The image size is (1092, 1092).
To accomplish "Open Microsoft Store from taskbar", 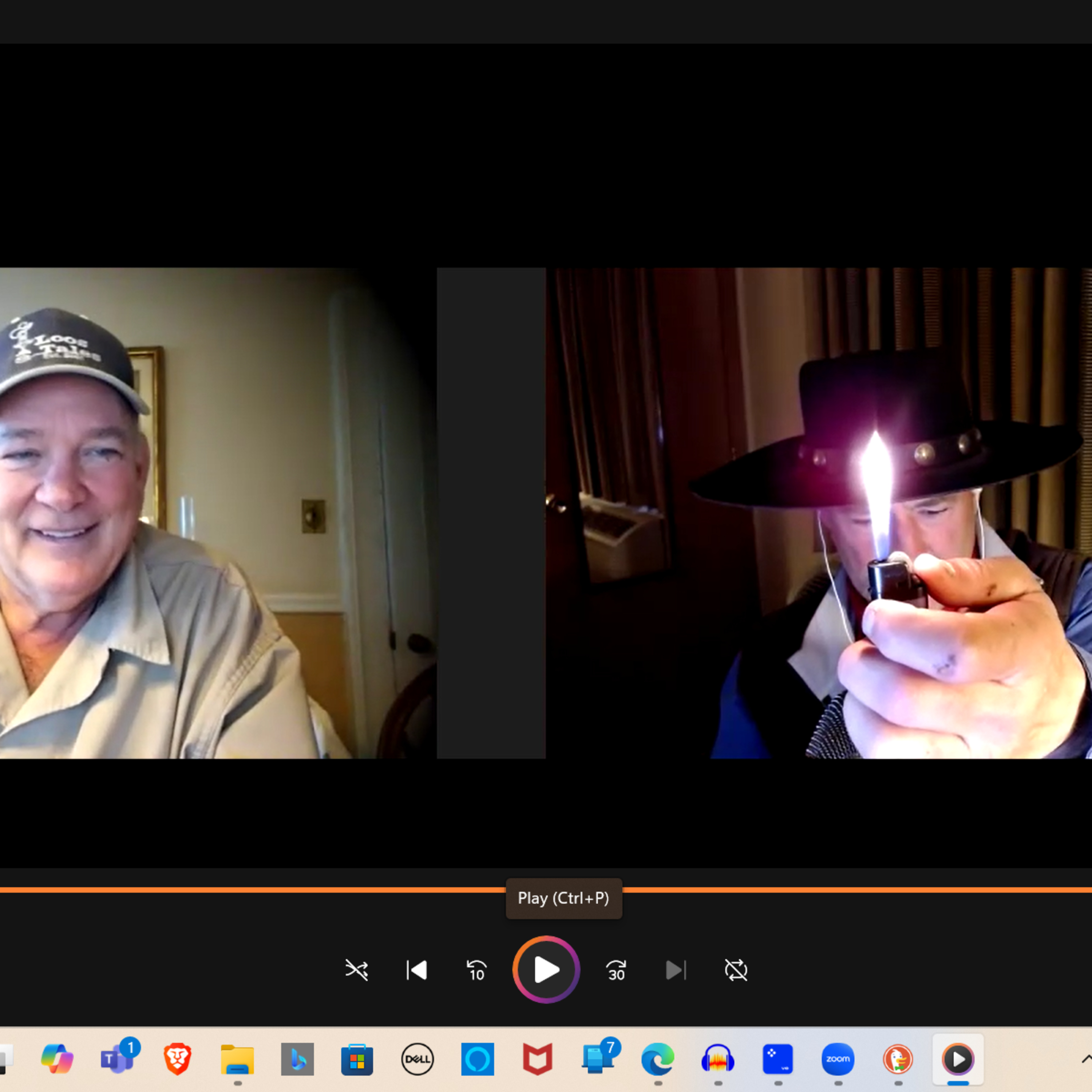I will [x=357, y=1059].
